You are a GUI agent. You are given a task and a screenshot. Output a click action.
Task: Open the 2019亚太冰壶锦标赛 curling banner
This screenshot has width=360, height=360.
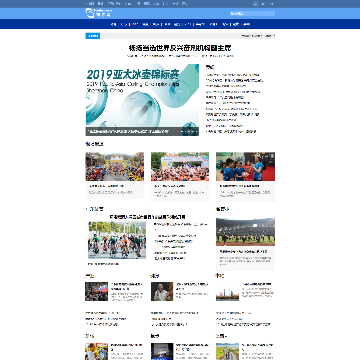click(142, 100)
